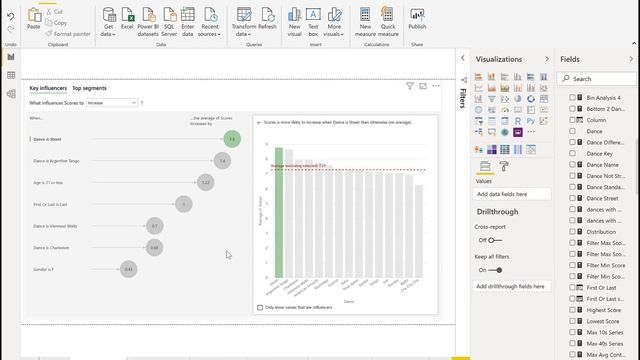Viewport: 640px width, 360px height.
Task: Select the Stacked column chart visual
Action: tap(491, 77)
